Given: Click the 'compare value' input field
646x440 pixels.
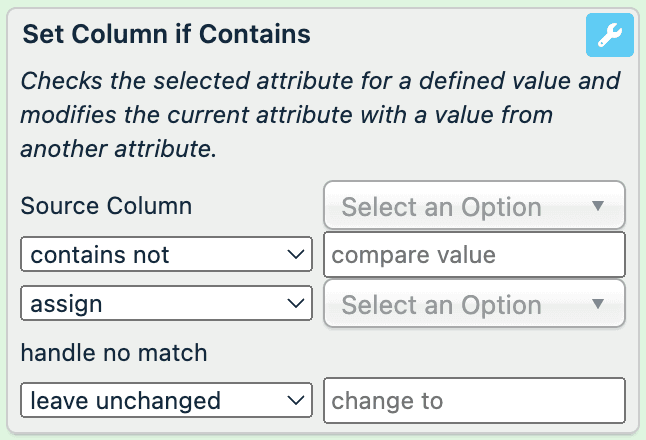Looking at the screenshot, I should 475,255.
